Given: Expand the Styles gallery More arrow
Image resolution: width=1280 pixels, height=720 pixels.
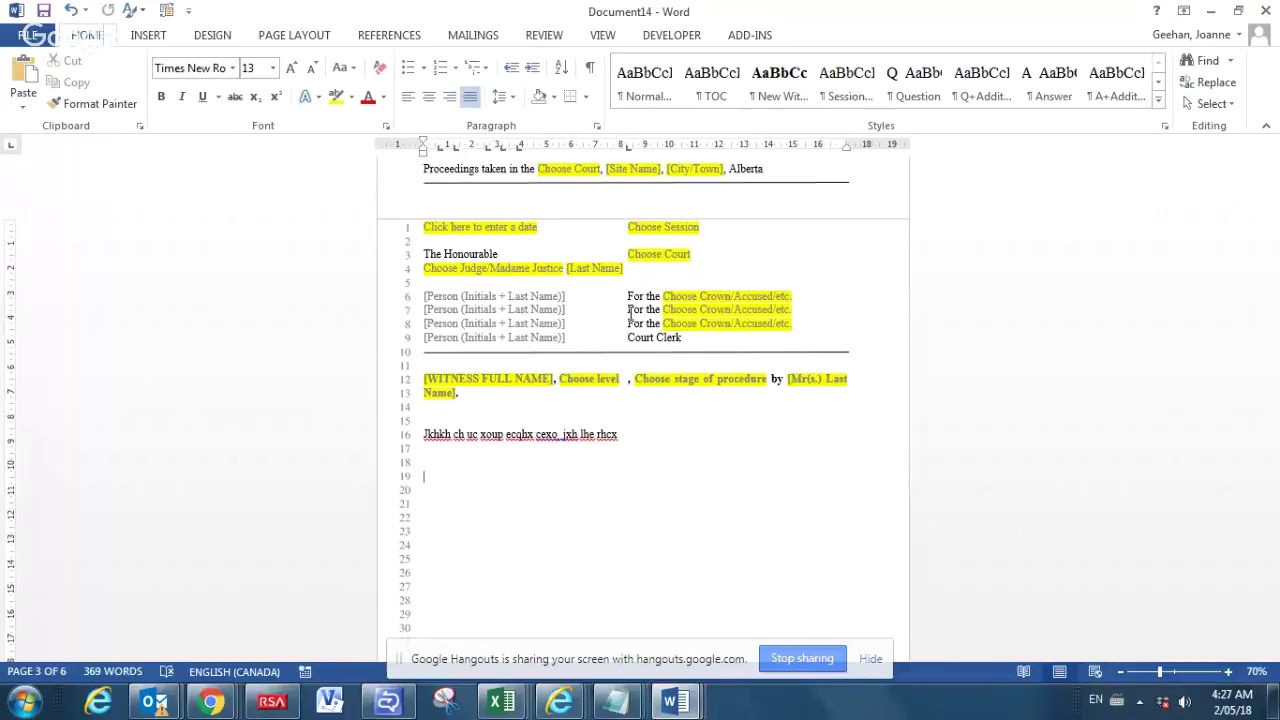Looking at the screenshot, I should 1158,100.
